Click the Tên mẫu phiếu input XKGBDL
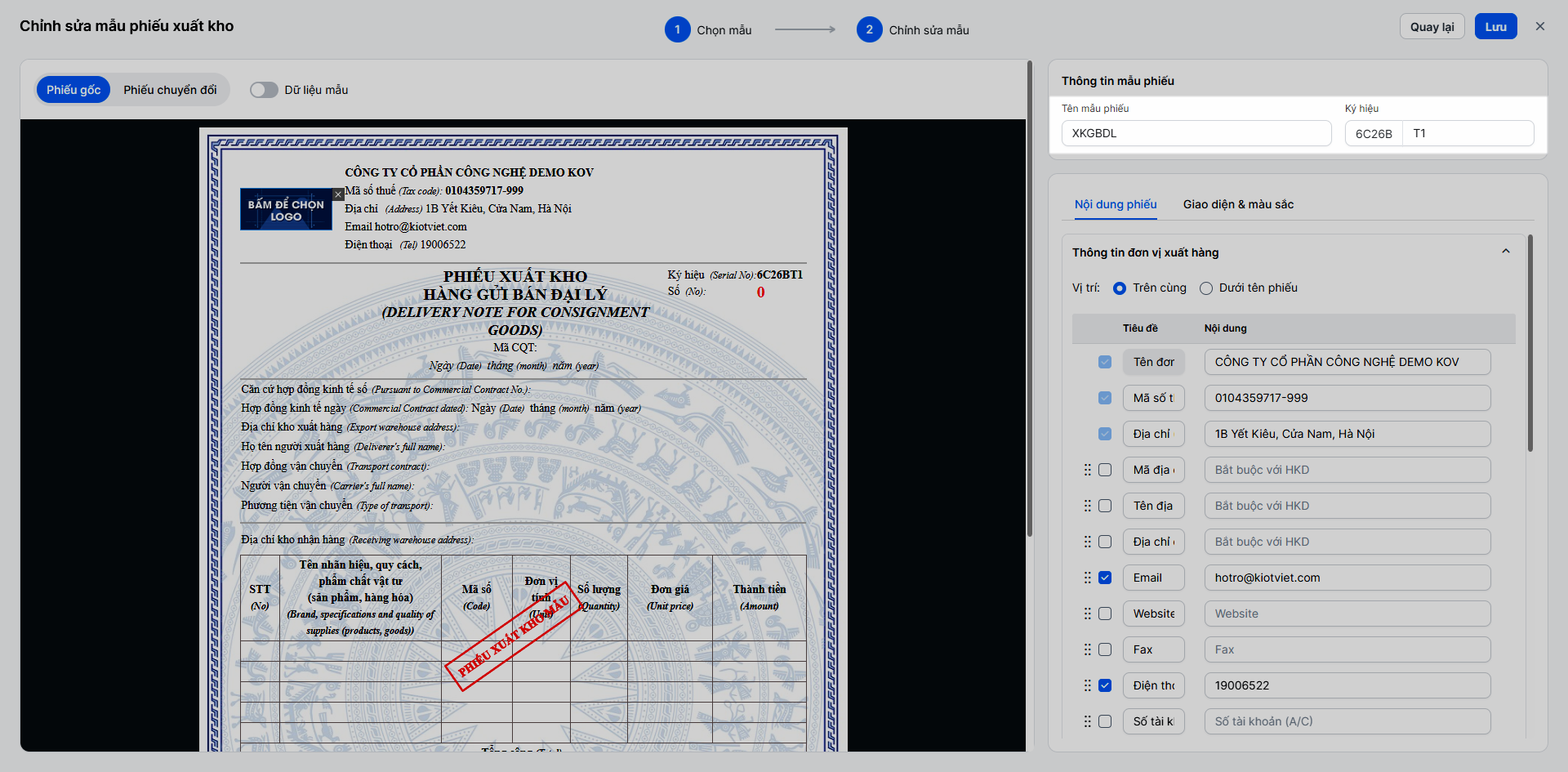Image resolution: width=1568 pixels, height=772 pixels. coord(1196,133)
